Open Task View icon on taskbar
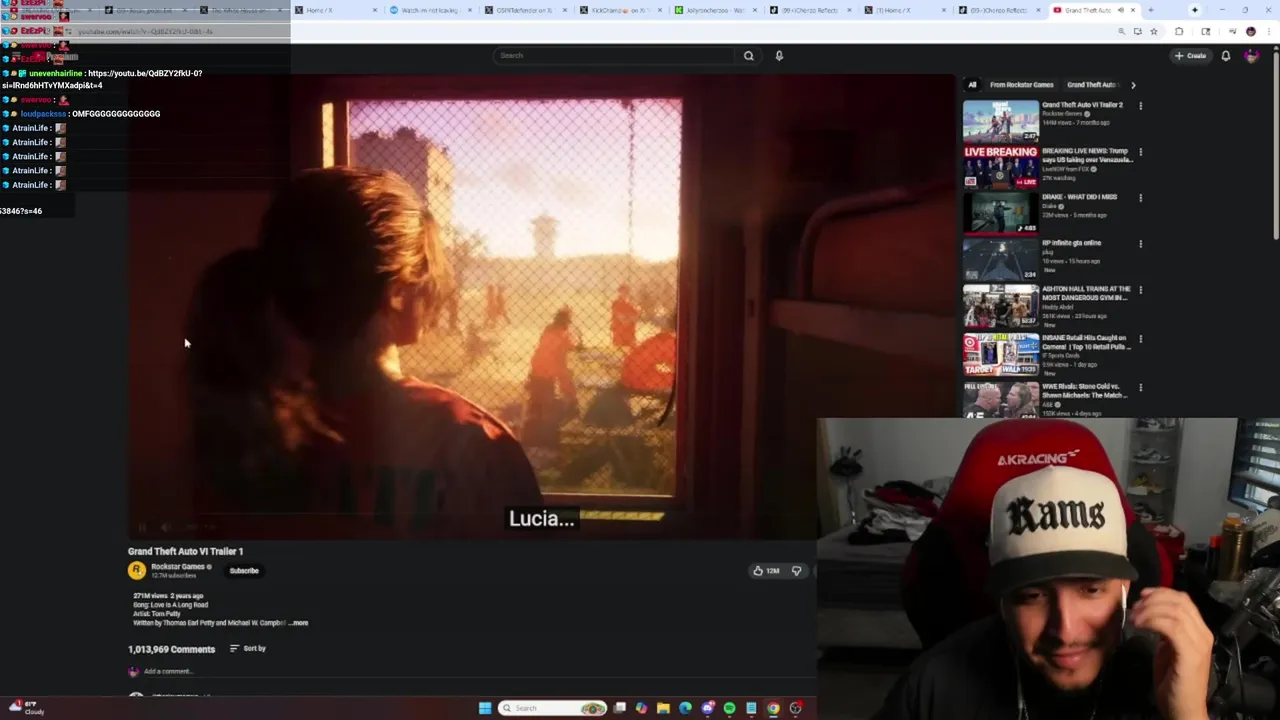 click(619, 708)
